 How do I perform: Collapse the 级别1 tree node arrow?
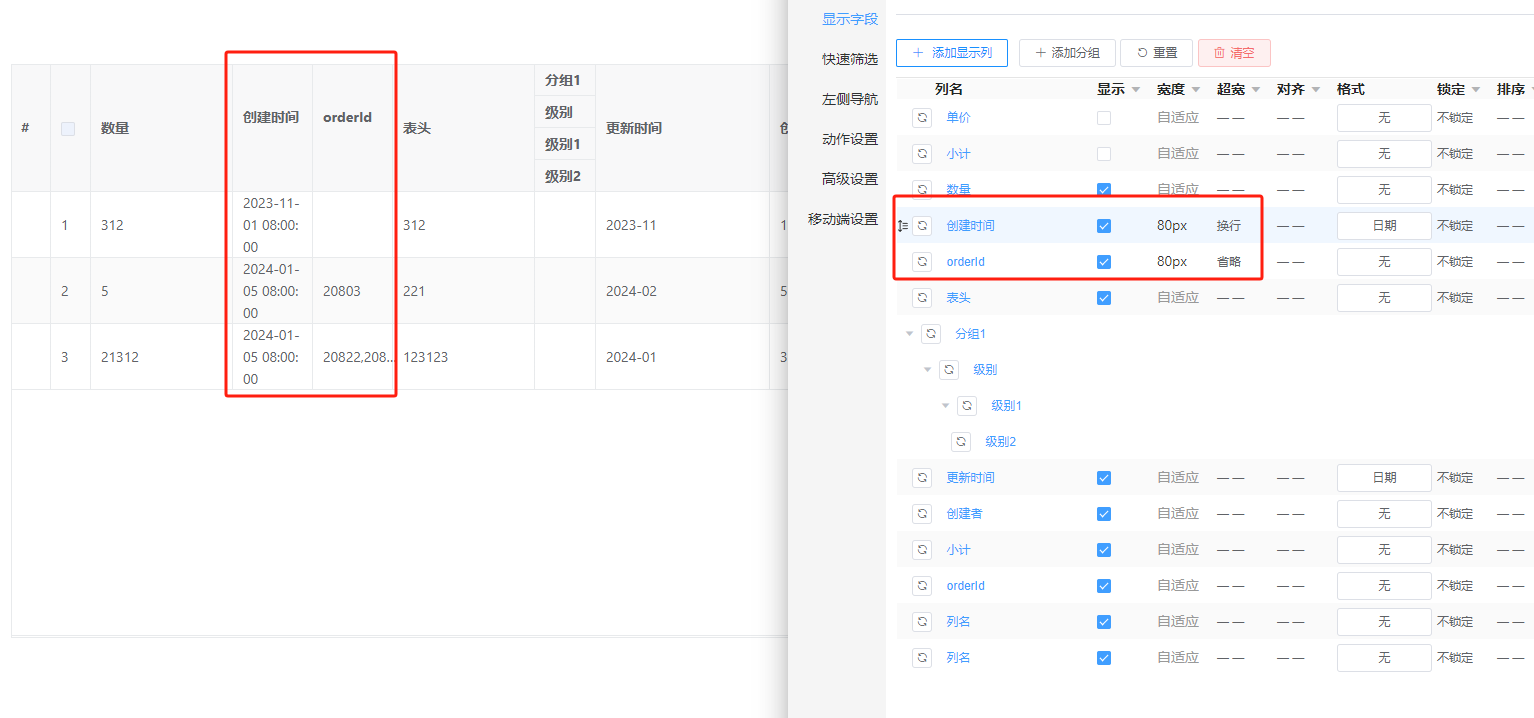pyautogui.click(x=945, y=406)
